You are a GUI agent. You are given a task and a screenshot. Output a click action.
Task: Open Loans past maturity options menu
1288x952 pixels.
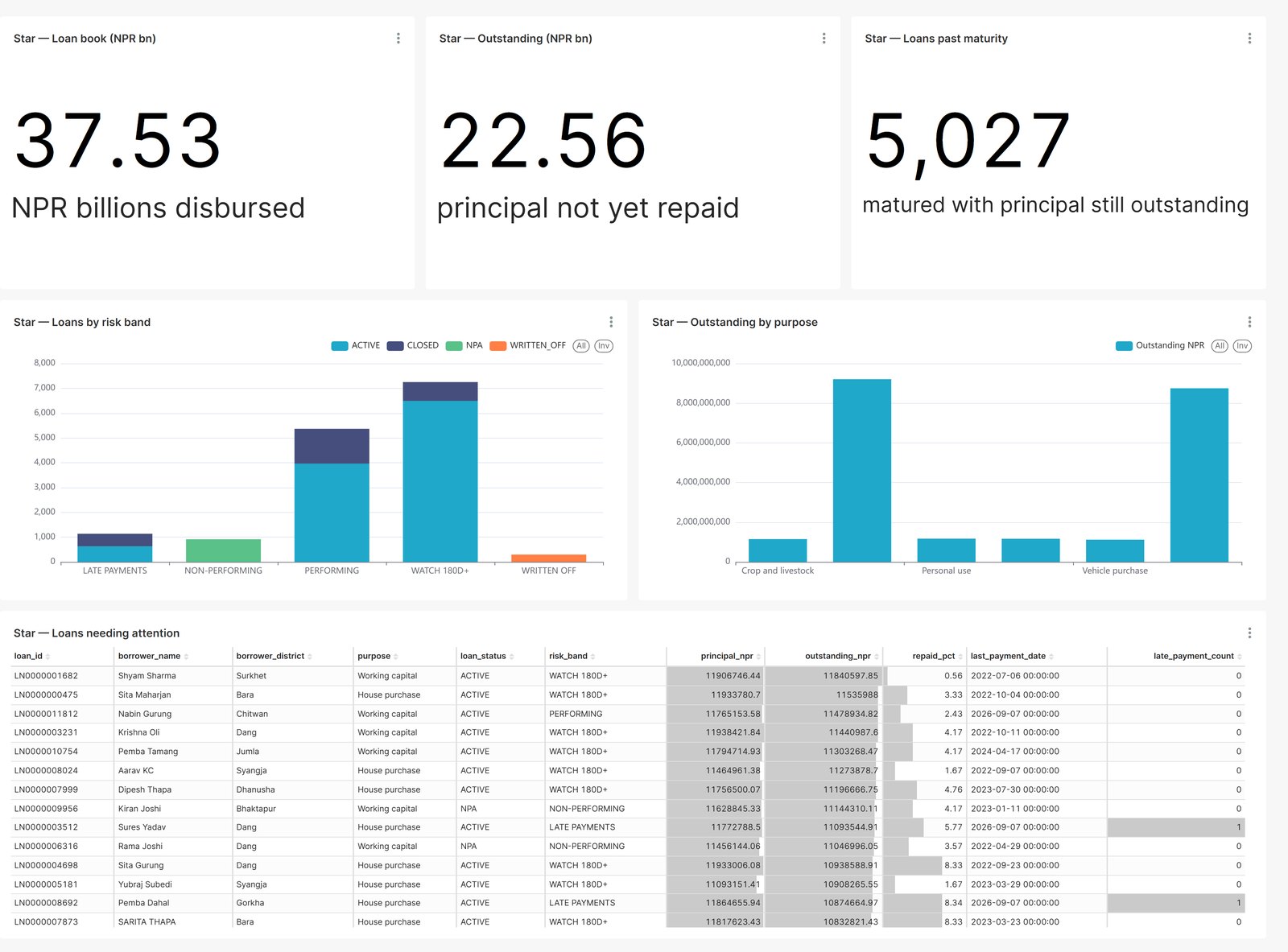tap(1249, 39)
